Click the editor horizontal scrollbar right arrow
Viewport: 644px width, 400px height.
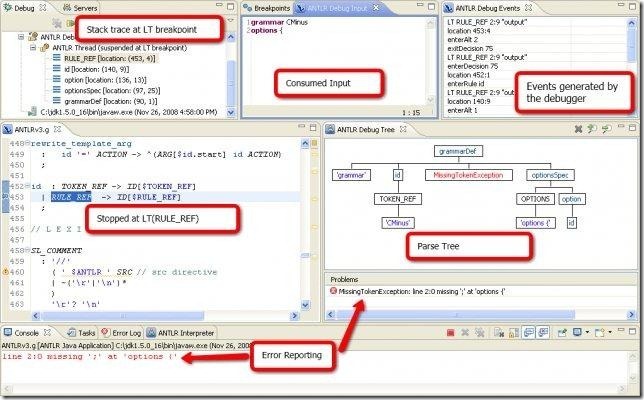[294, 315]
